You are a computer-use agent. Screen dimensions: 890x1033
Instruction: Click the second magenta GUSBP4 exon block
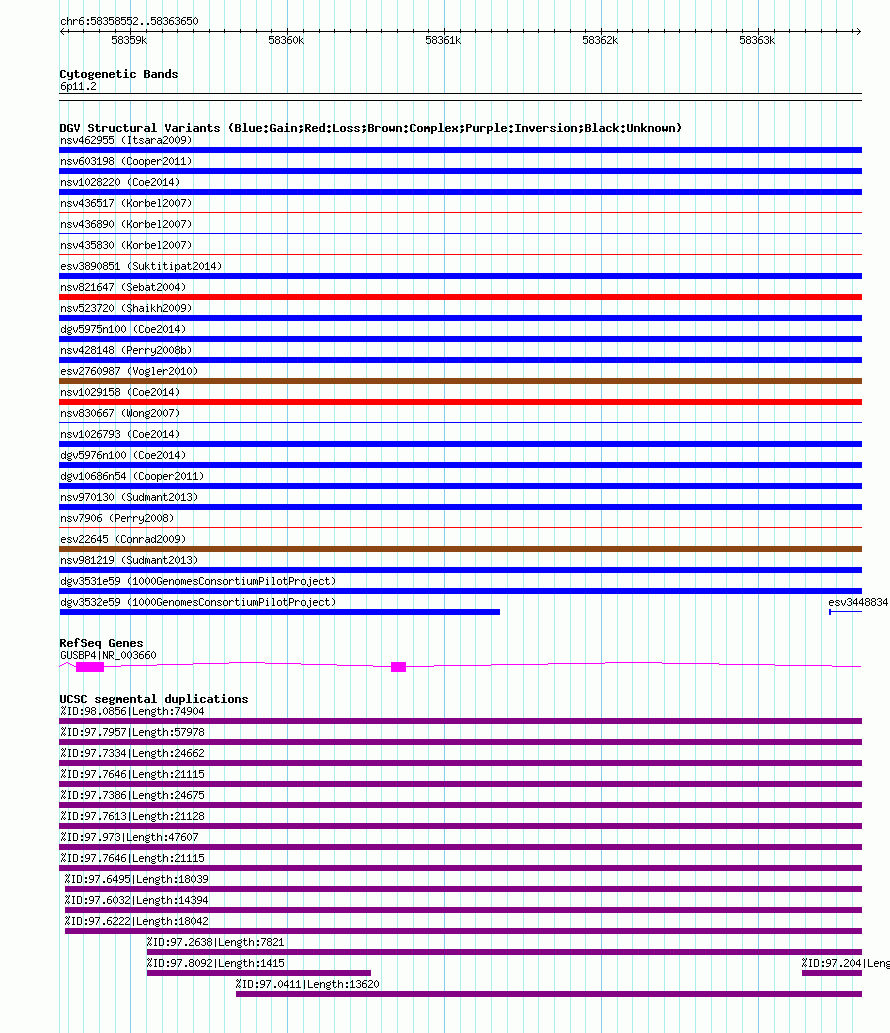(399, 667)
